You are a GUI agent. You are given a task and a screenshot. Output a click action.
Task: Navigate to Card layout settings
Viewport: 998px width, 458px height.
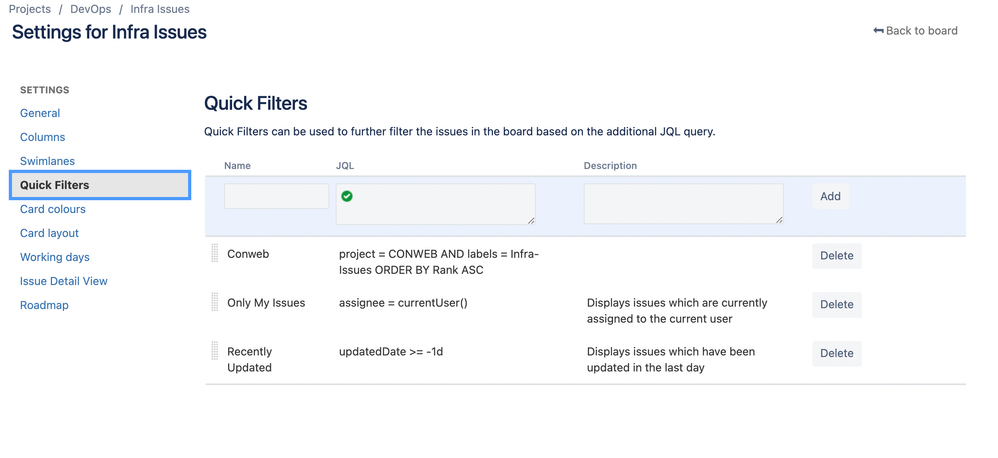[50, 233]
